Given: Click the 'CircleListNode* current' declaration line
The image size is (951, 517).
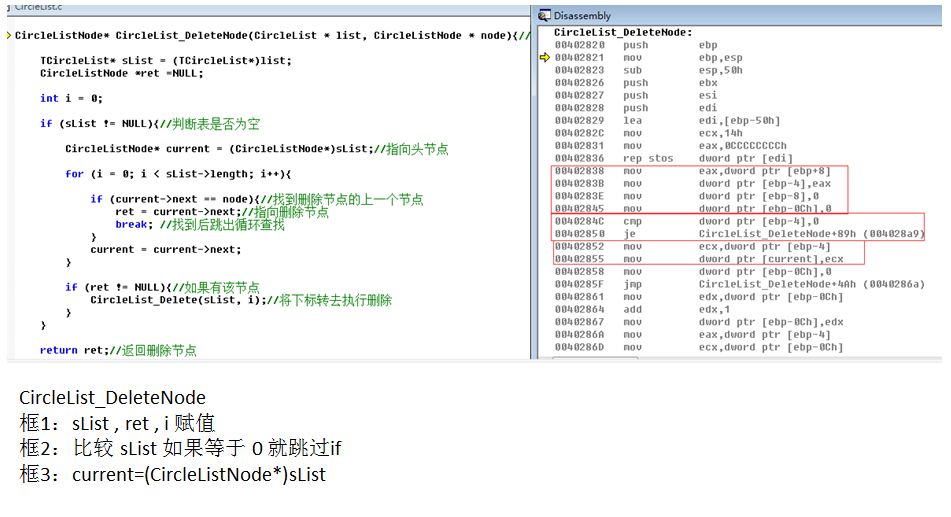Looking at the screenshot, I should (x=257, y=149).
